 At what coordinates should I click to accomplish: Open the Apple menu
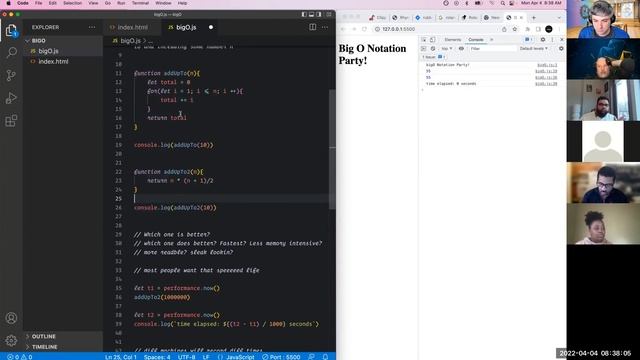coord(8,3)
